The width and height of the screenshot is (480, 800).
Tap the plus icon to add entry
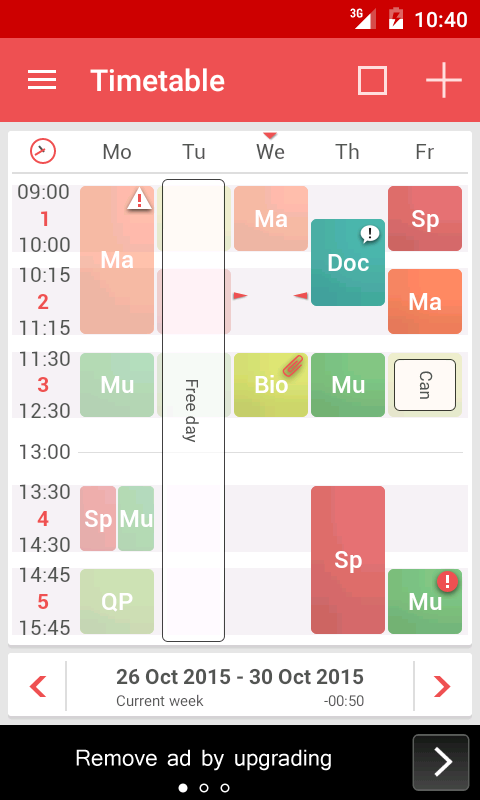click(x=444, y=80)
